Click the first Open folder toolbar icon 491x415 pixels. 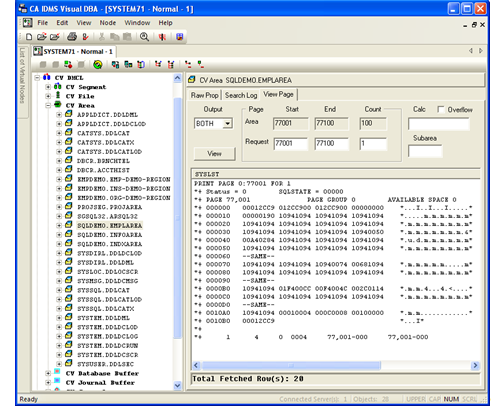pos(42,37)
